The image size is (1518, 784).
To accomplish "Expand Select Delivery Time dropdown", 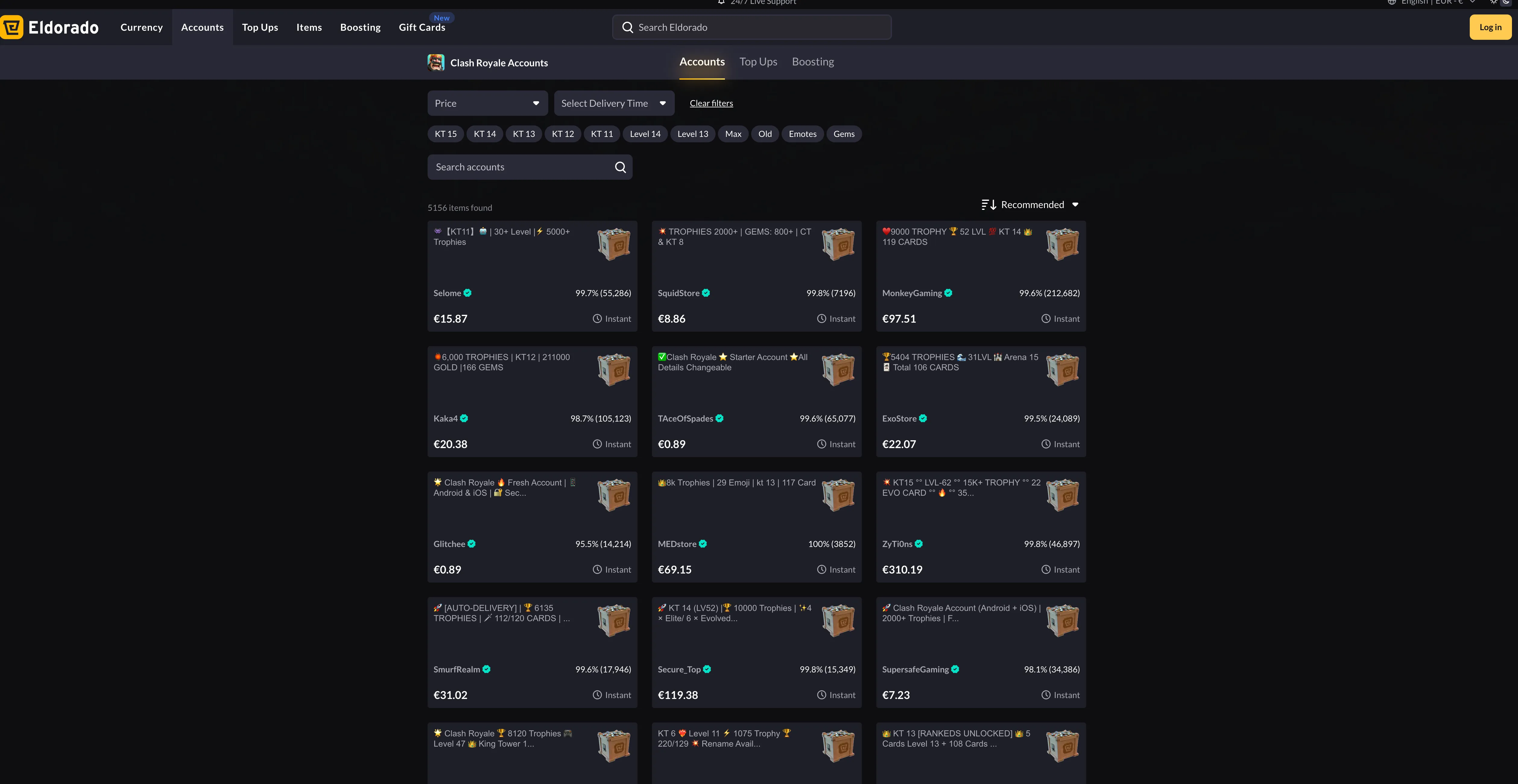I will click(613, 104).
